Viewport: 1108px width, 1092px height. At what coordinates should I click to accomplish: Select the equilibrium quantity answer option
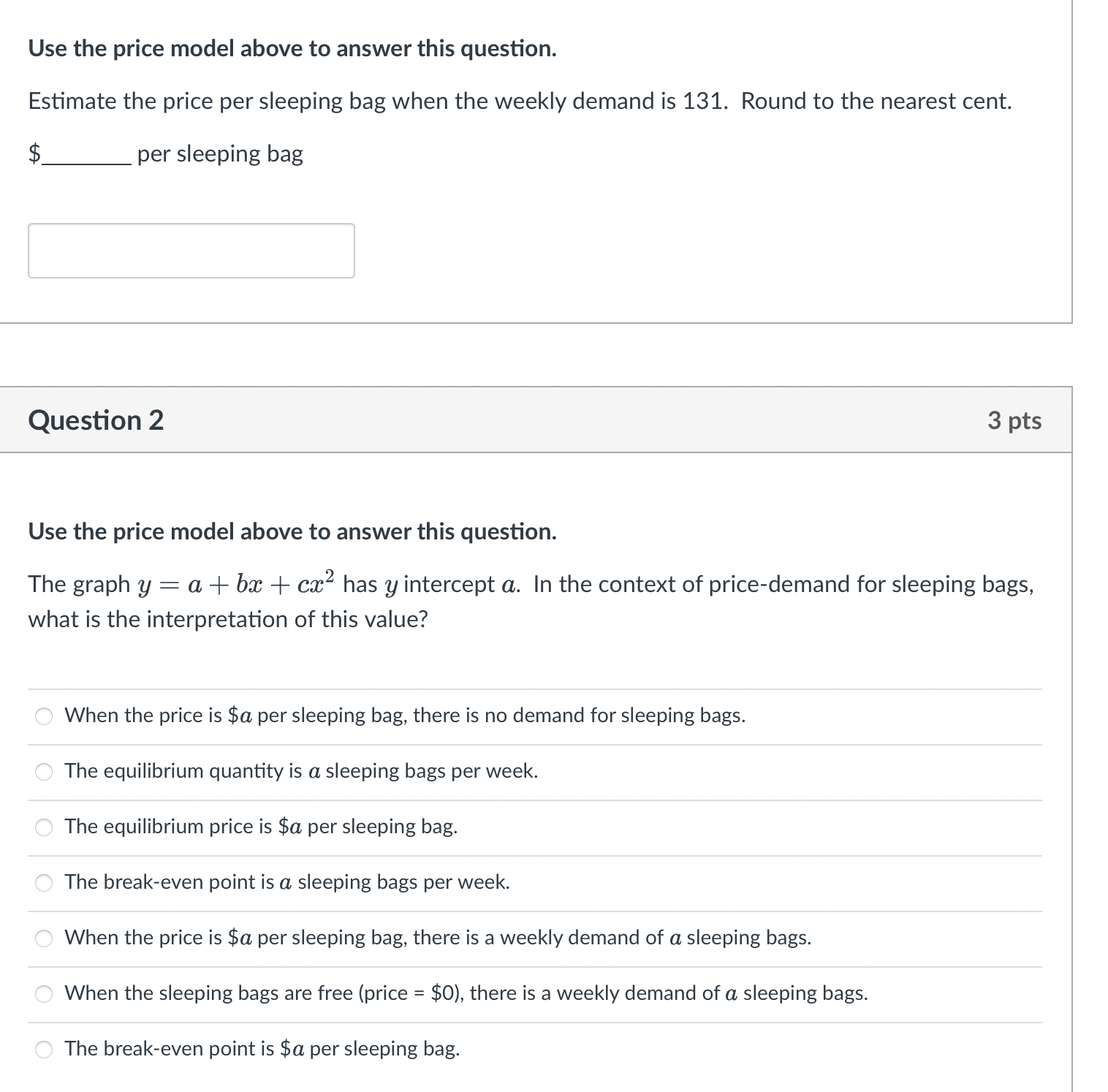pos(43,773)
